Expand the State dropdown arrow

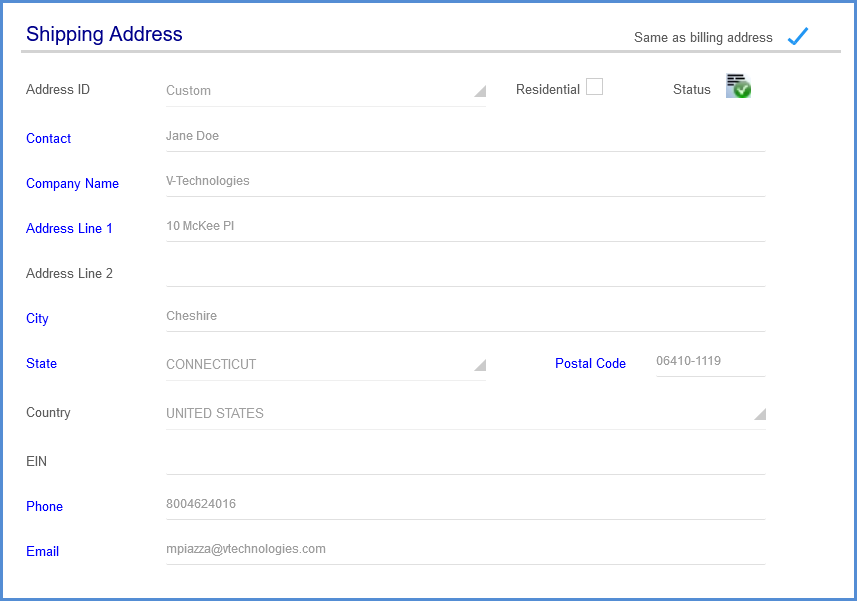480,365
